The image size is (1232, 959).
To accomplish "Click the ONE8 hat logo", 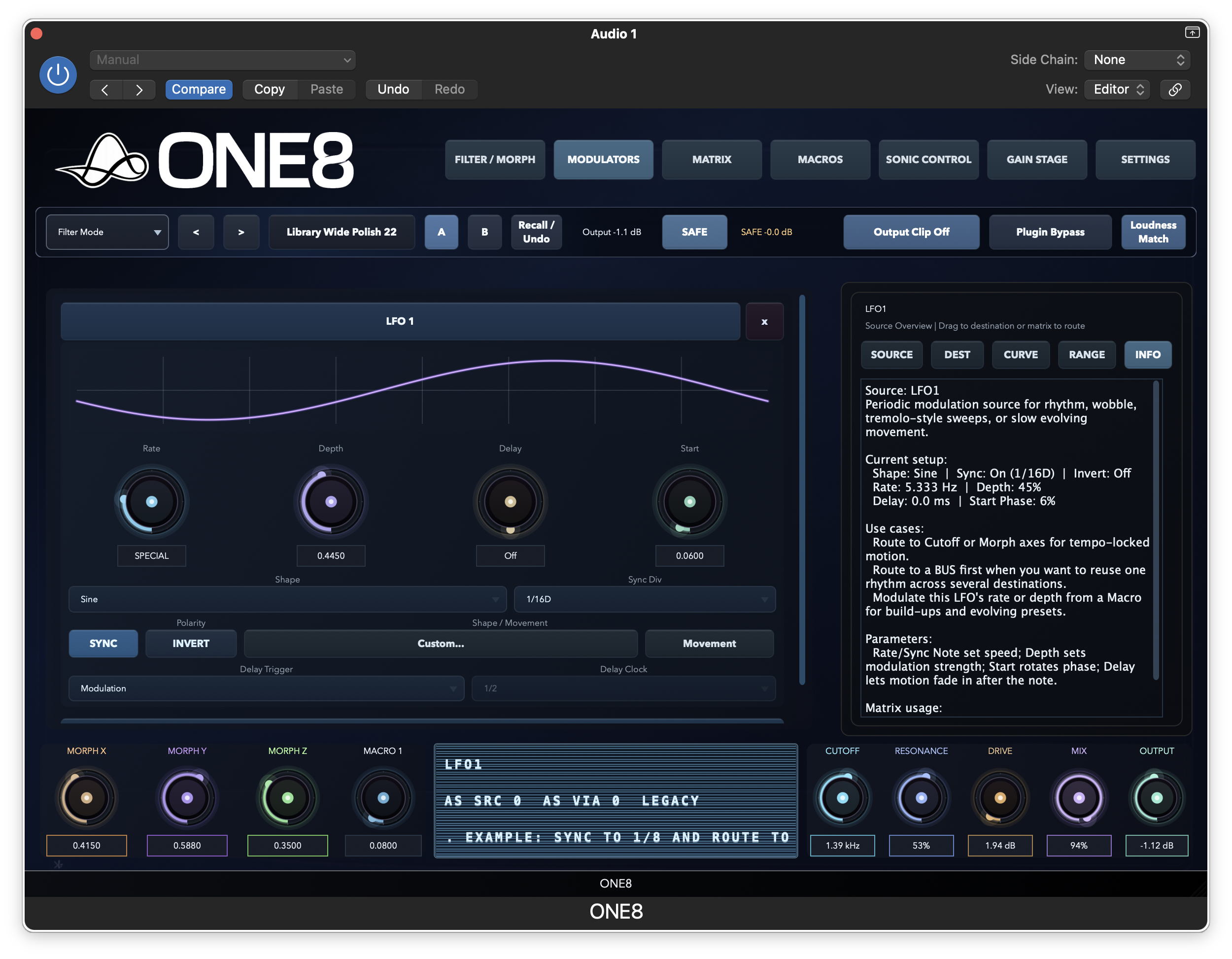I will pos(103,160).
